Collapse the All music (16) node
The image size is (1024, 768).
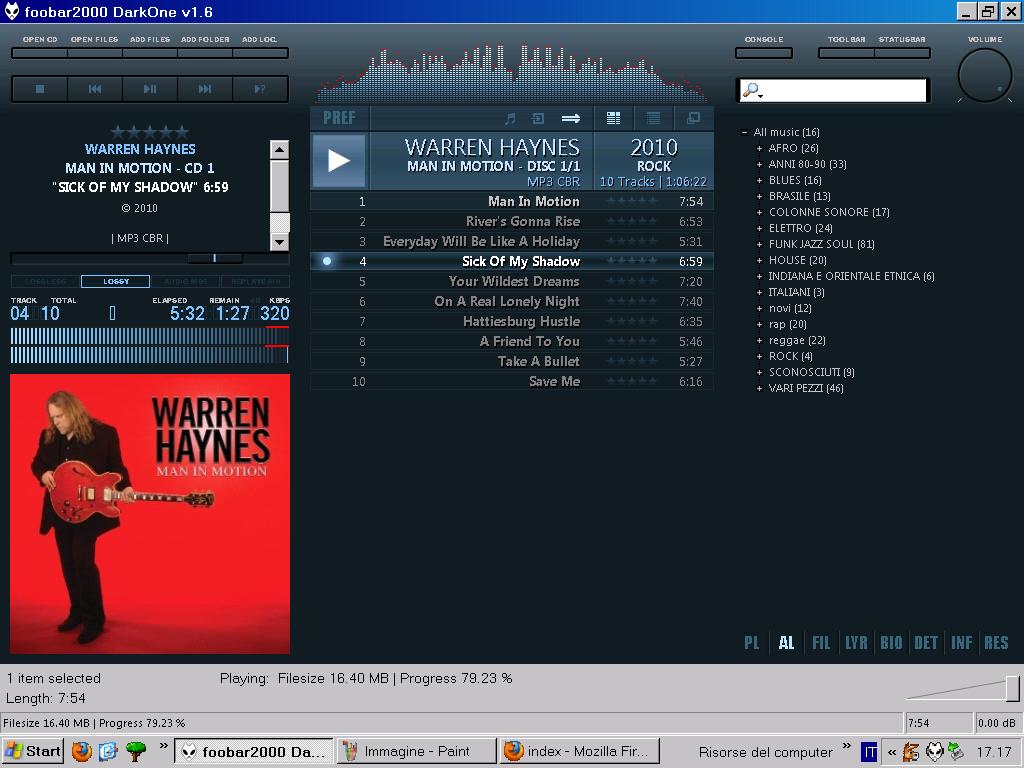pos(744,133)
